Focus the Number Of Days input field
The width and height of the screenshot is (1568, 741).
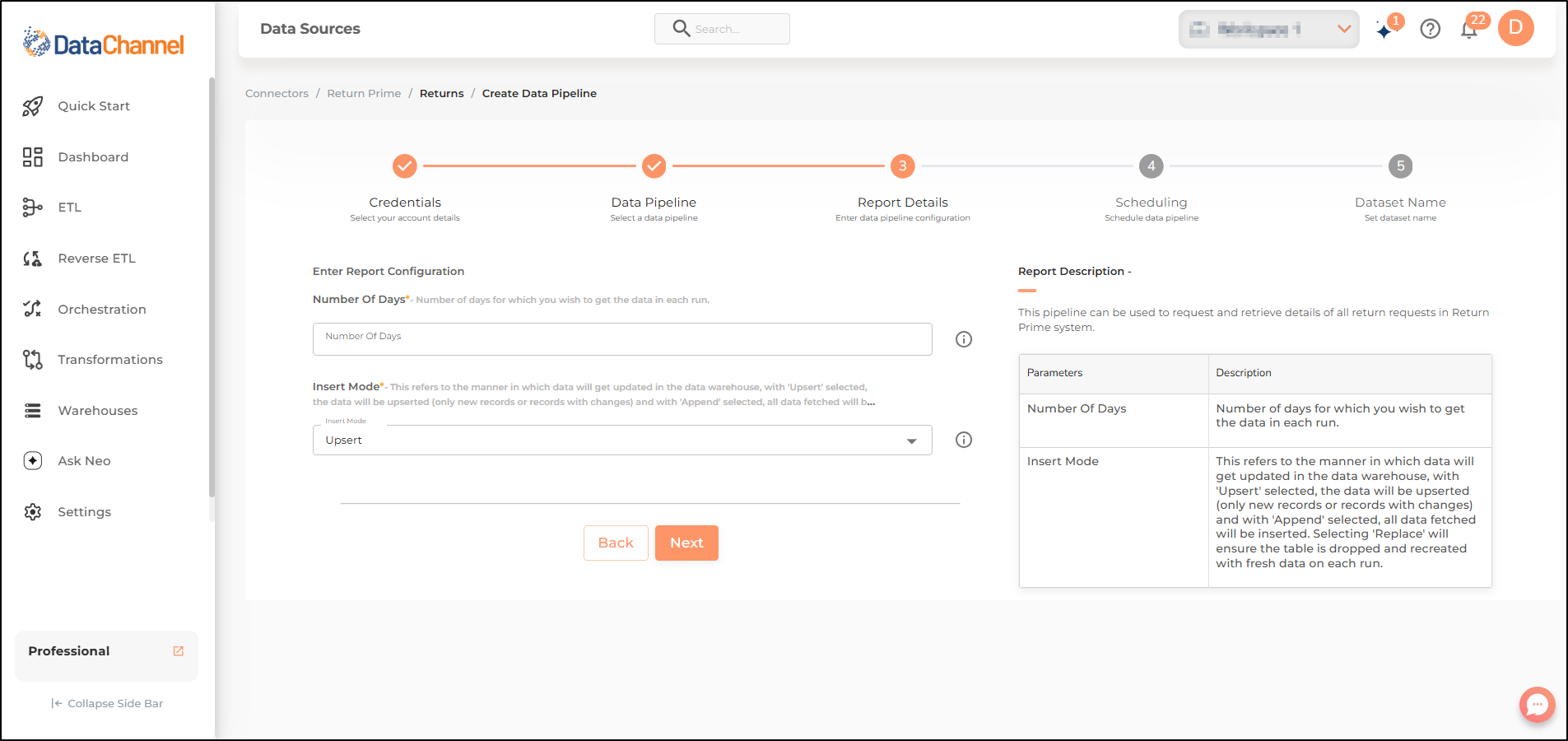(x=622, y=339)
